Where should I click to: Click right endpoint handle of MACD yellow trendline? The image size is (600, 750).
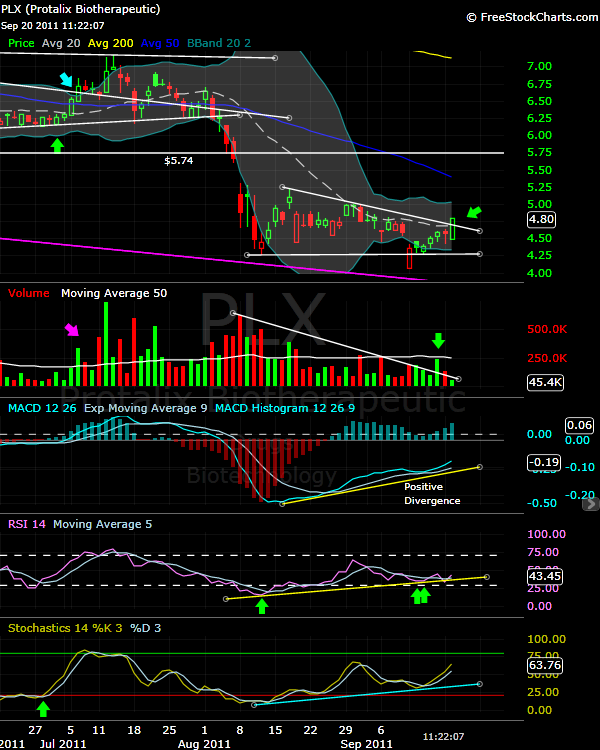click(x=480, y=467)
